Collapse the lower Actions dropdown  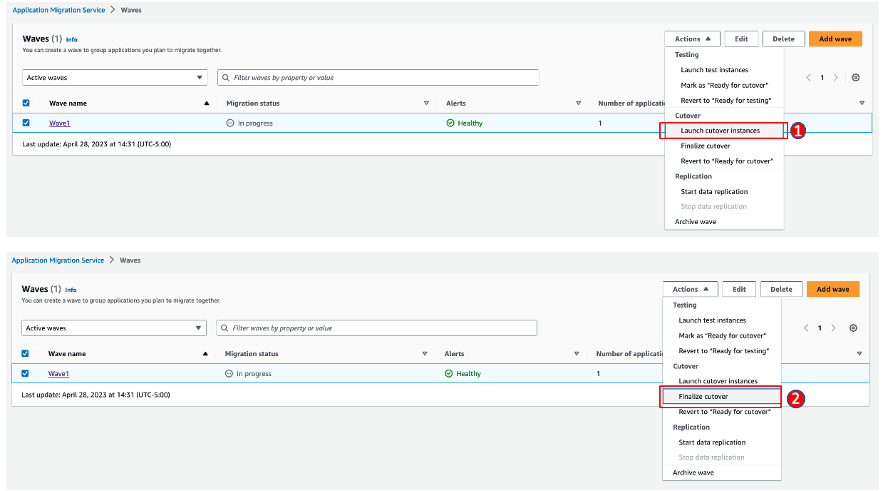(x=690, y=289)
